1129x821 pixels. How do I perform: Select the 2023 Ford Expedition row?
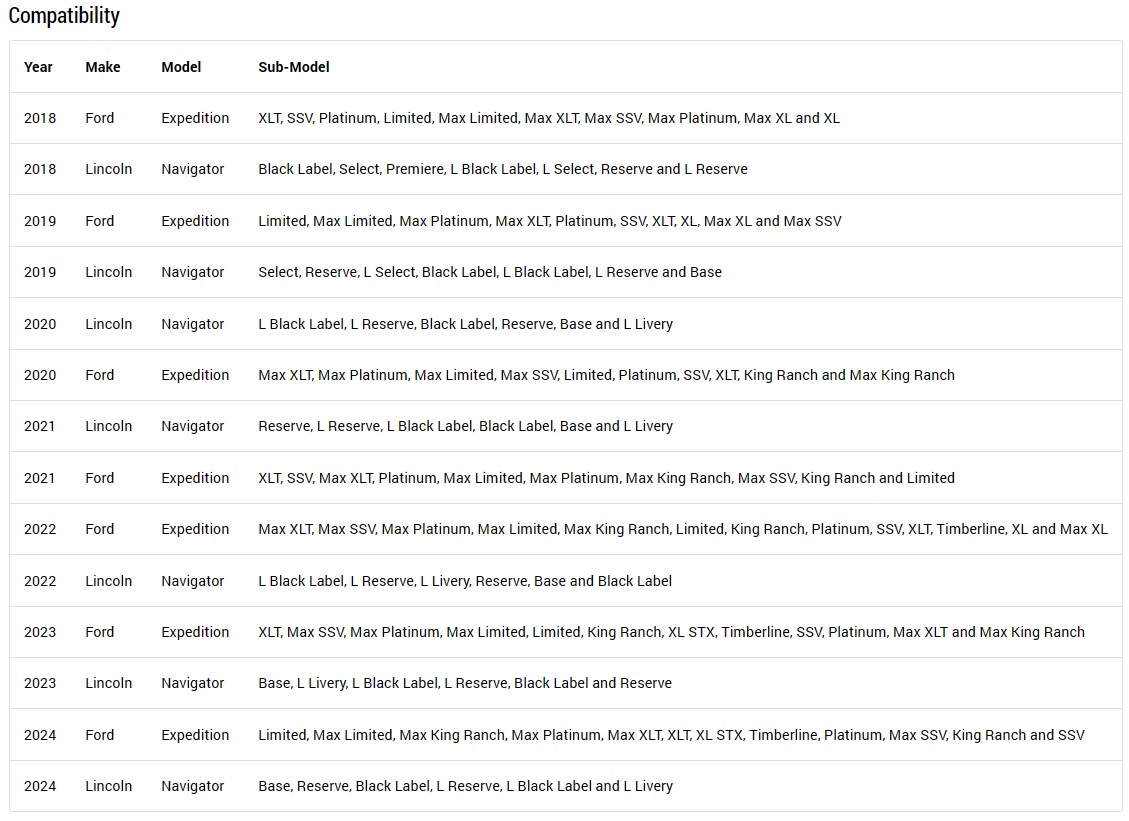565,632
